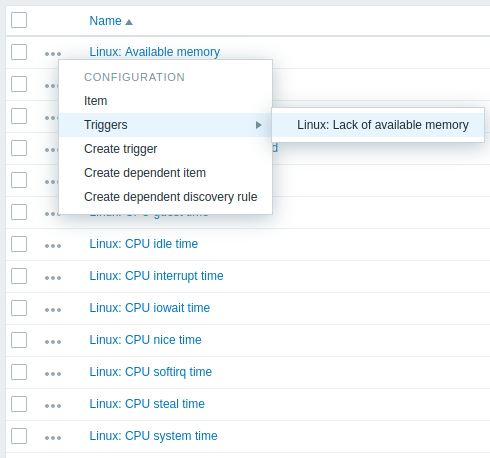Image resolution: width=490 pixels, height=458 pixels.
Task: Select Triggers in the context menu
Action: click(x=166, y=125)
